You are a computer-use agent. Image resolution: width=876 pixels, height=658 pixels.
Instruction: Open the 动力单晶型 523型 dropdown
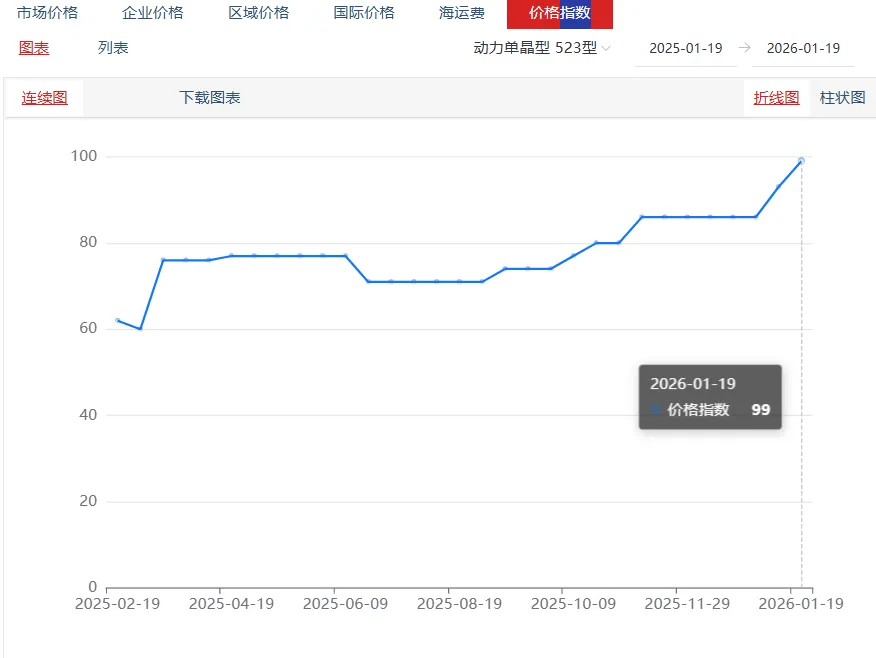pos(541,48)
